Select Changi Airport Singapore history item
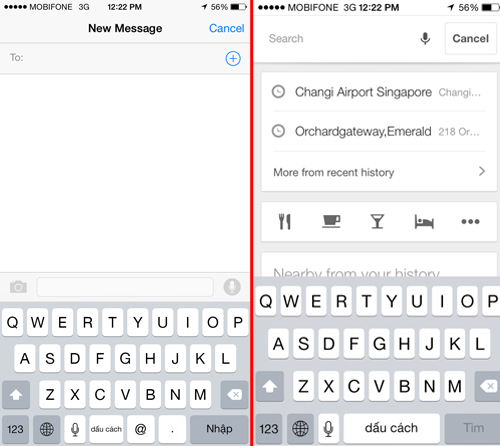 tap(379, 92)
